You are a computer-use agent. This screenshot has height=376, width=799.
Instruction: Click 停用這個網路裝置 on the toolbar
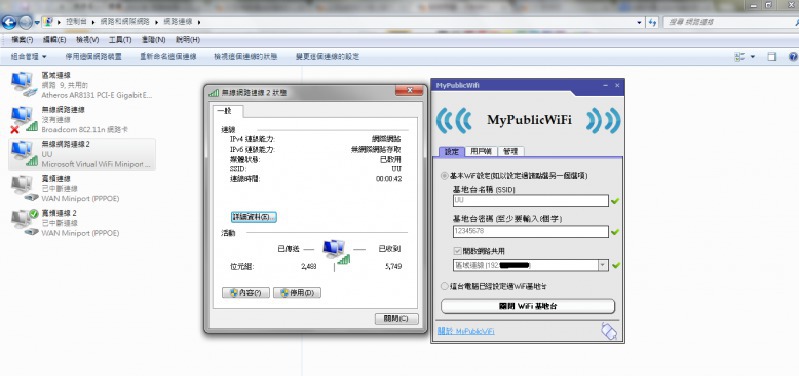coord(93,57)
